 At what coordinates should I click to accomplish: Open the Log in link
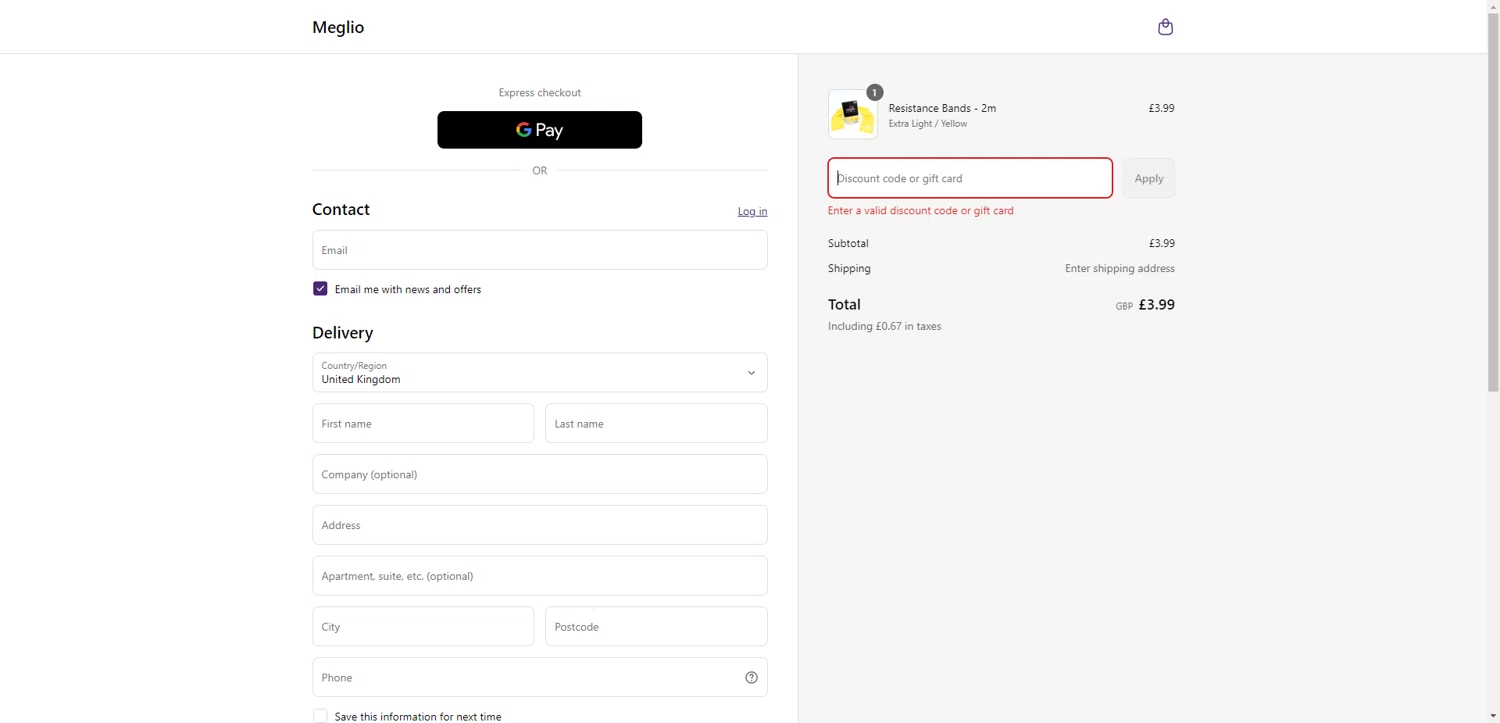click(x=752, y=211)
